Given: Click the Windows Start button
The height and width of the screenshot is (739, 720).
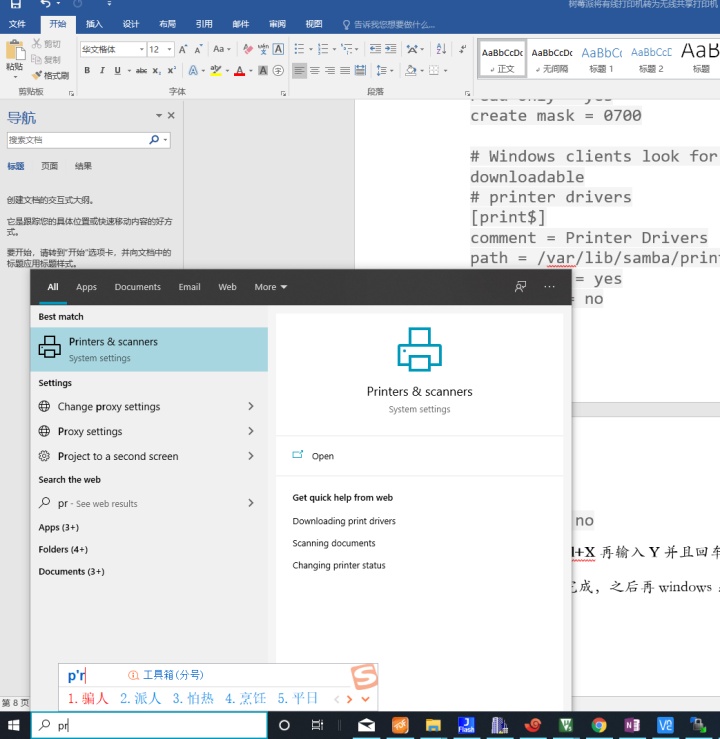Looking at the screenshot, I should (14, 725).
